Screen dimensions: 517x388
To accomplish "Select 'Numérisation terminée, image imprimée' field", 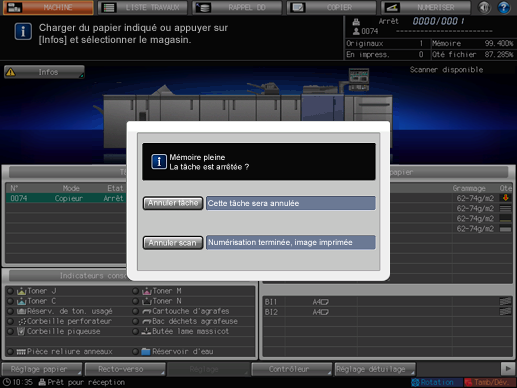I will (x=291, y=242).
